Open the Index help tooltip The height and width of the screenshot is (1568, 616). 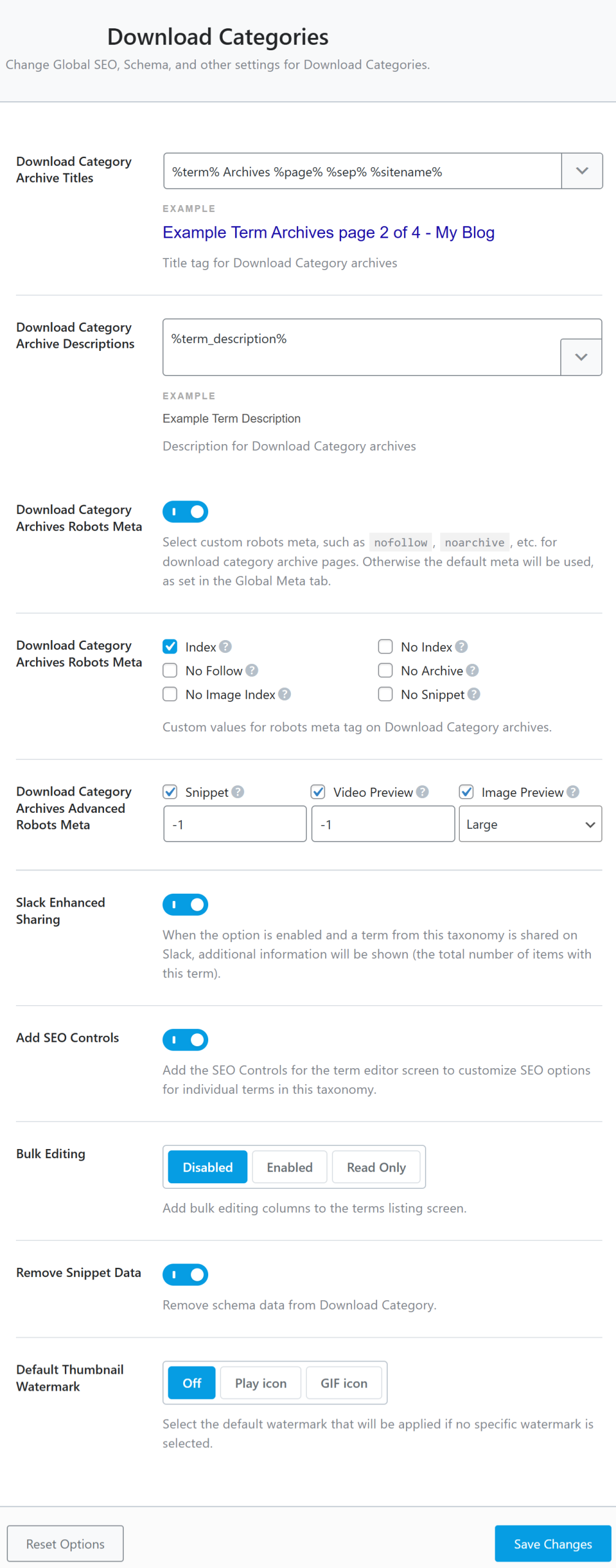tap(224, 647)
